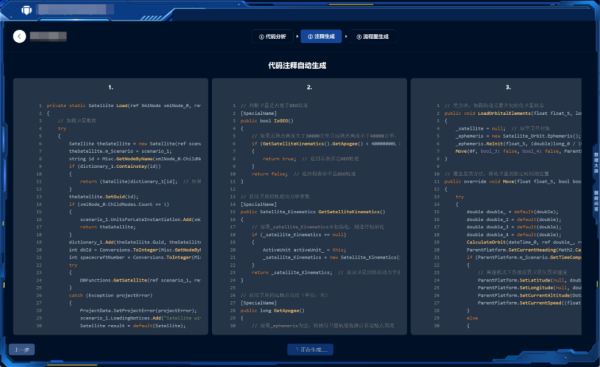The image size is (600, 367).
Task: Select code panel 3 heading
Action: click(508, 87)
